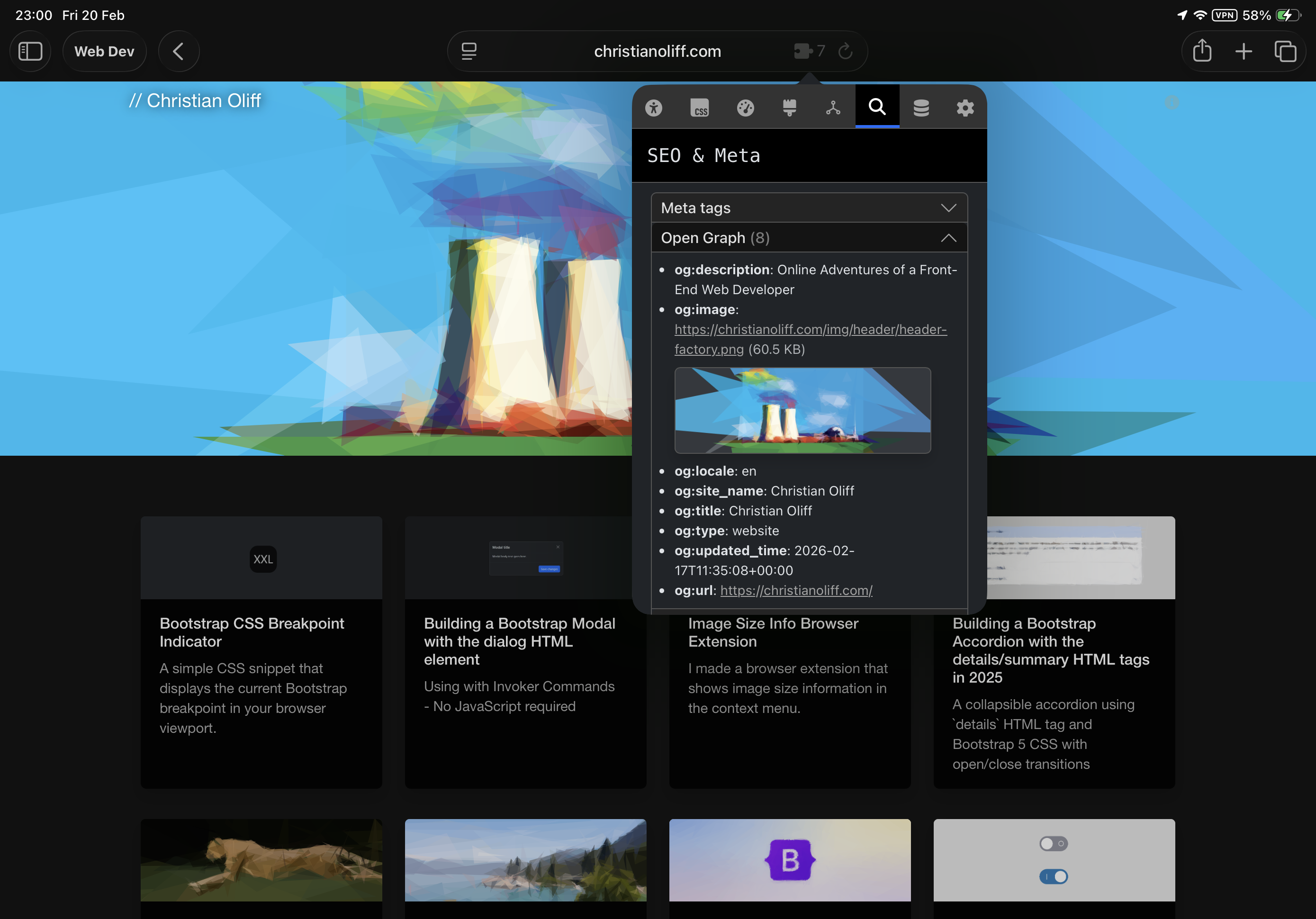Open the share sheet

point(1202,51)
